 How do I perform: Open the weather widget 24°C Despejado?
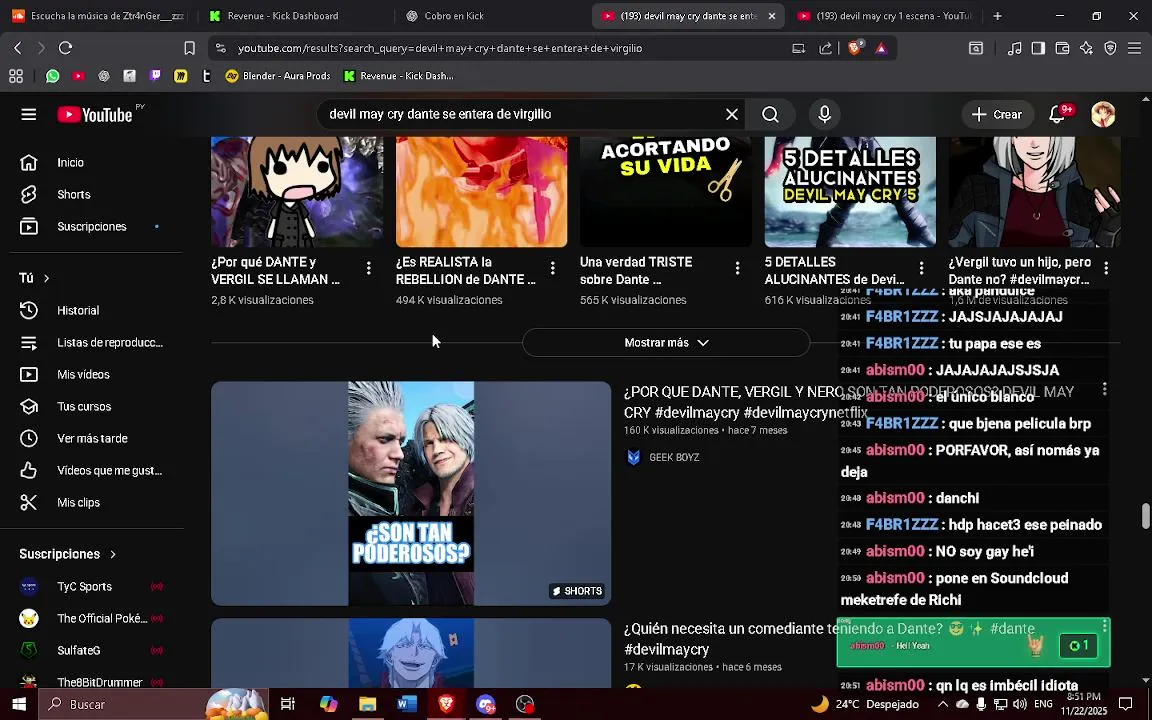pos(865,704)
